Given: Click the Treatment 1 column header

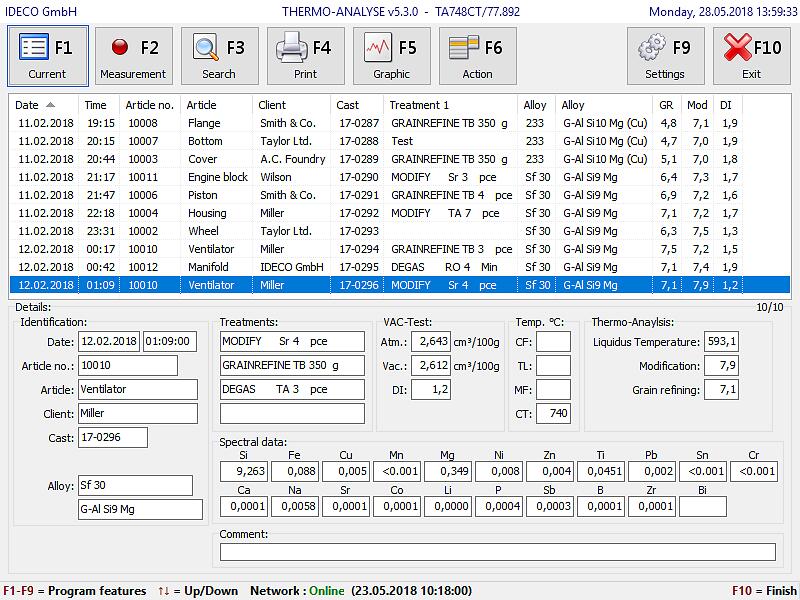Looking at the screenshot, I should (x=420, y=105).
